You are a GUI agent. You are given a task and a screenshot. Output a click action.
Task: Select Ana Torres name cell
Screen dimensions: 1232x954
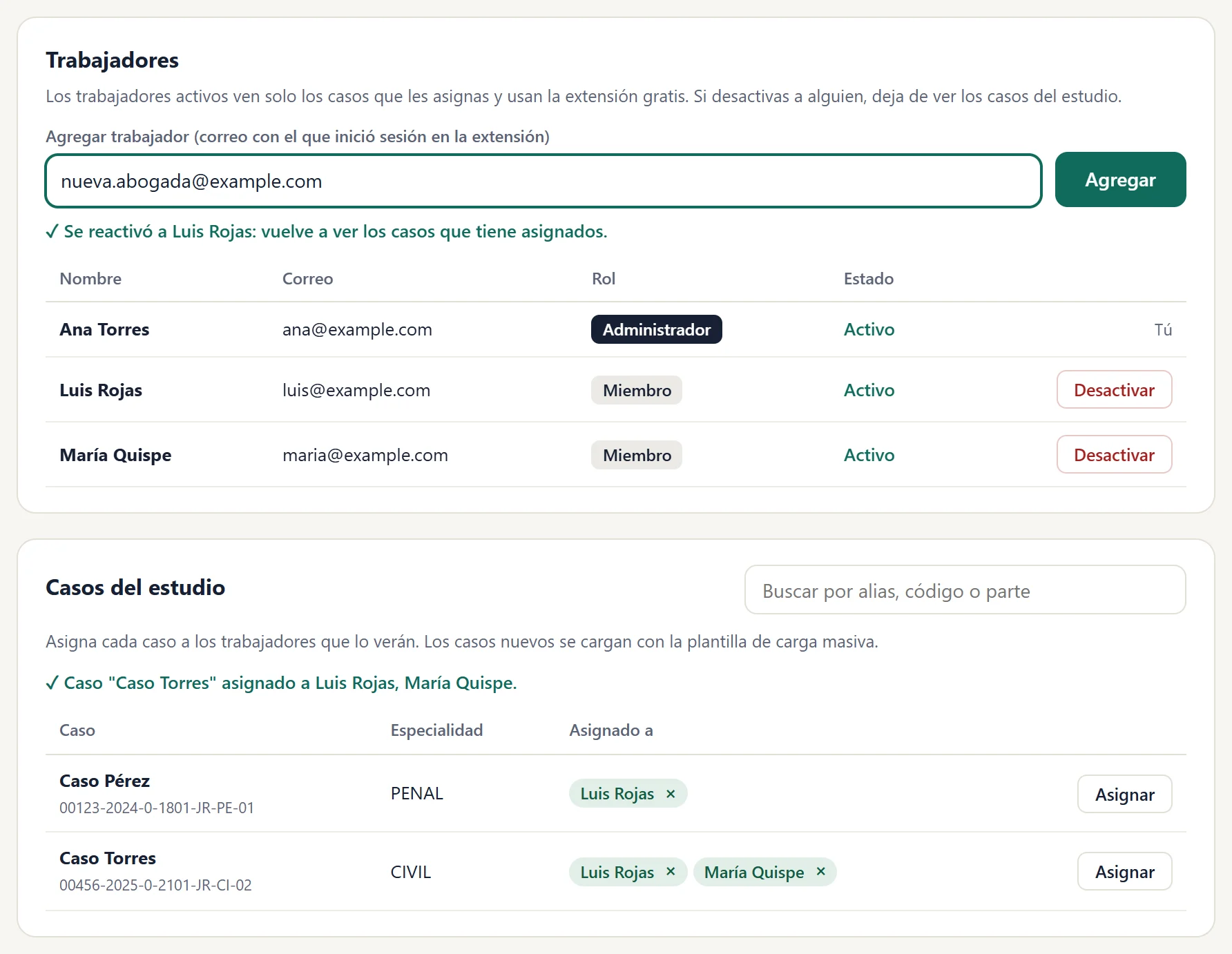tap(104, 329)
